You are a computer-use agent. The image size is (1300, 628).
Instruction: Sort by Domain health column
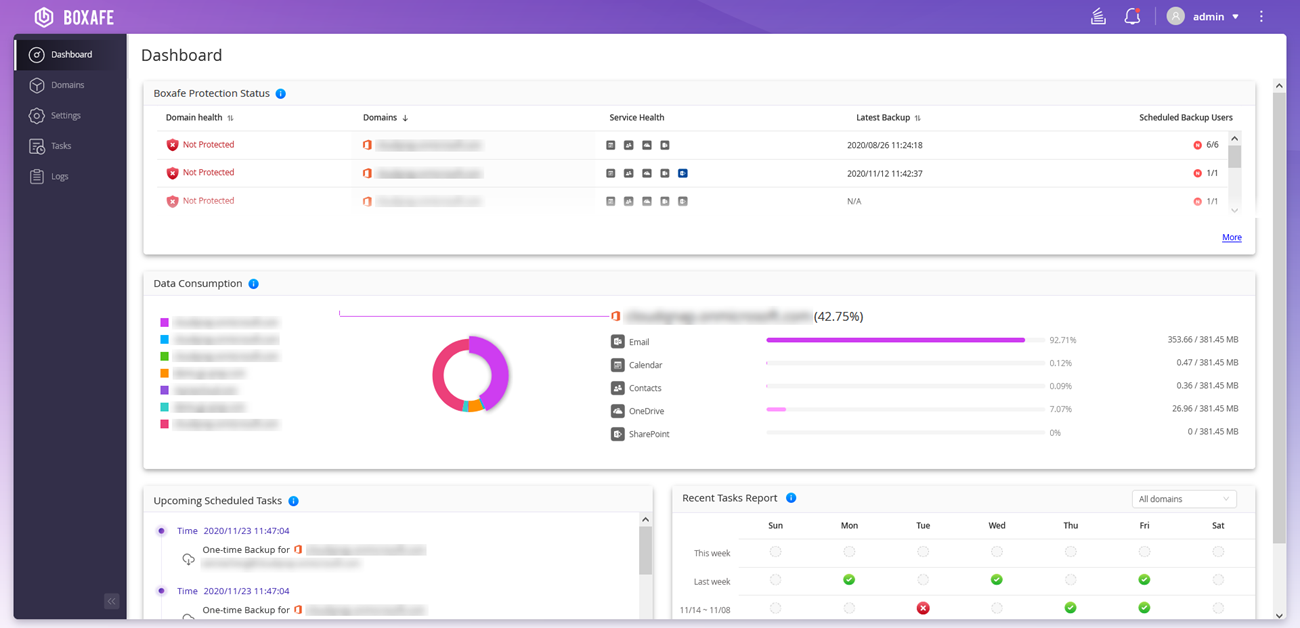tap(230, 118)
